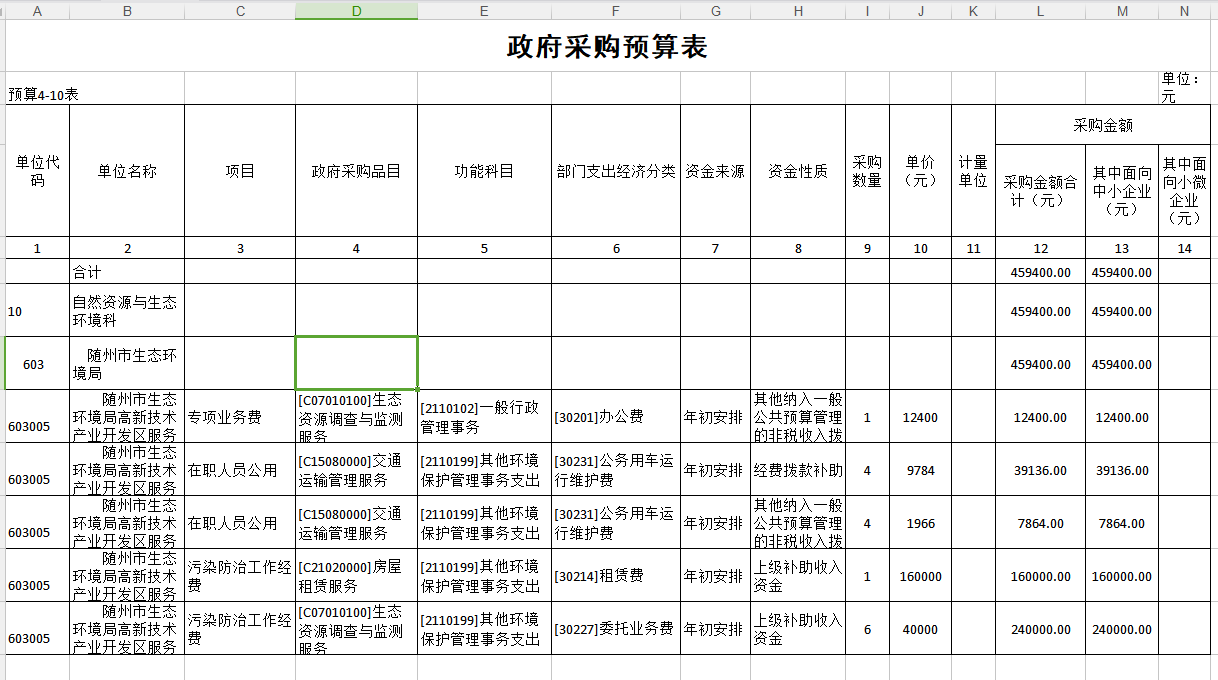
Task: Select the 计量单位 header cell
Action: pos(973,171)
